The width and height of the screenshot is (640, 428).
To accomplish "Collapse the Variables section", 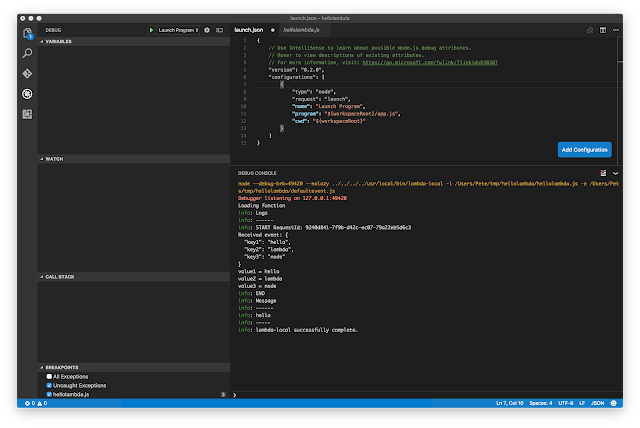I will click(x=58, y=41).
